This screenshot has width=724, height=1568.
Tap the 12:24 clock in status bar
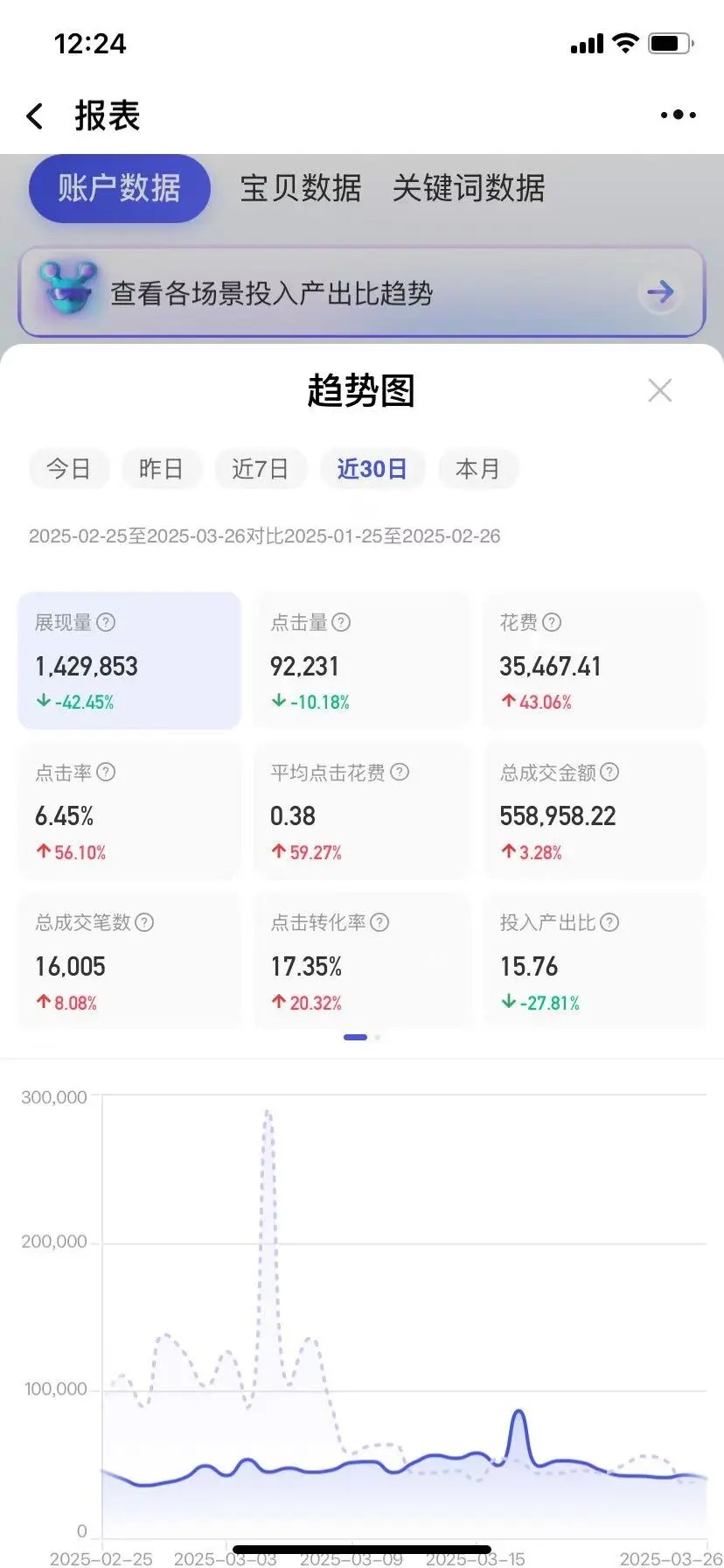pos(90,44)
